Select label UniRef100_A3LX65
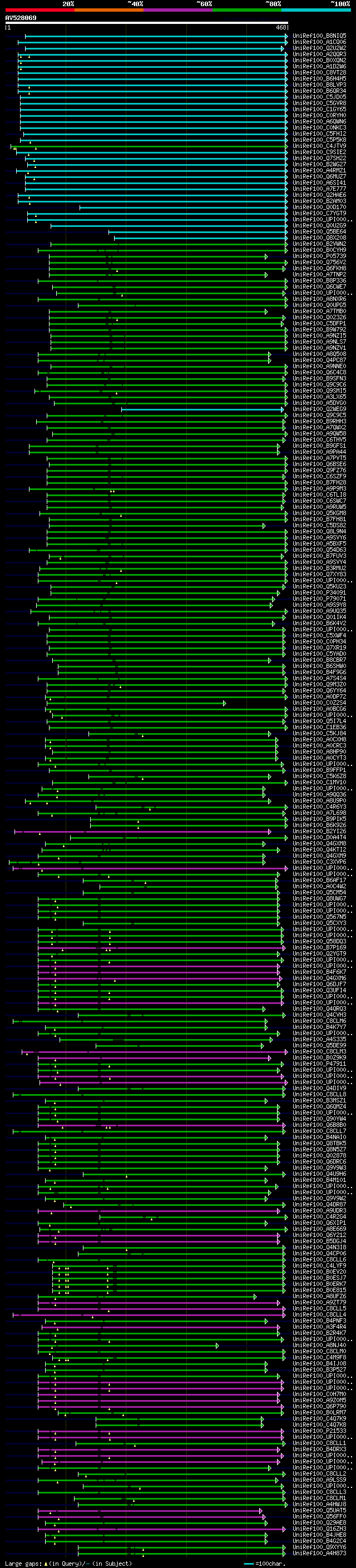Screen dimensions: 356x1568 pyautogui.click(x=319, y=397)
